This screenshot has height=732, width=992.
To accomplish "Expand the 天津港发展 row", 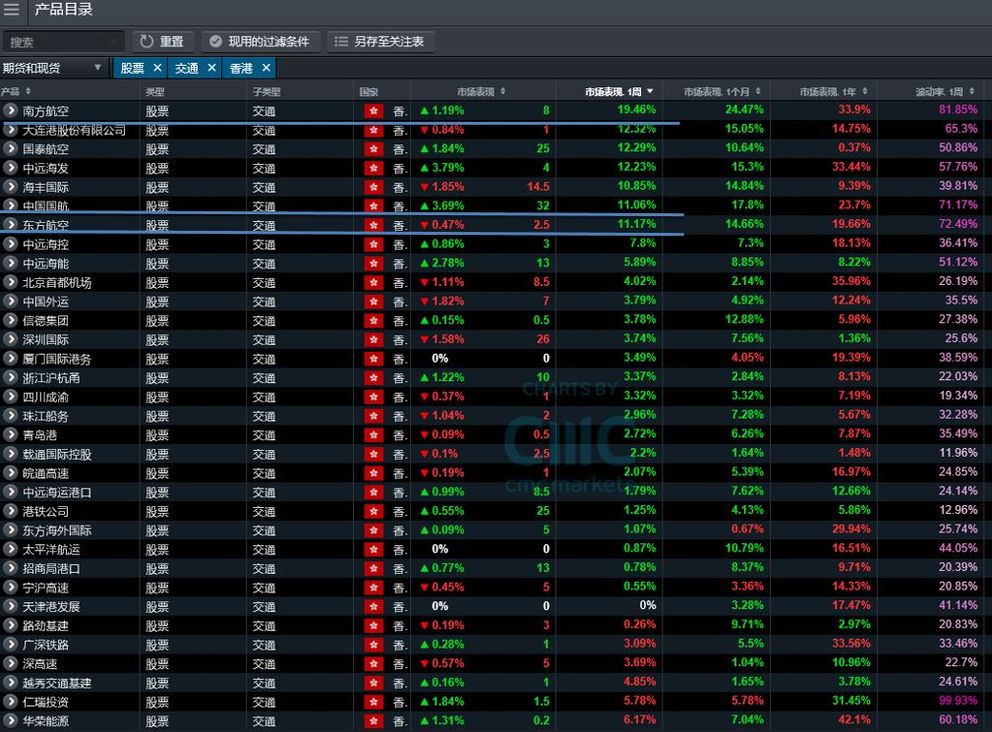I will point(10,607).
